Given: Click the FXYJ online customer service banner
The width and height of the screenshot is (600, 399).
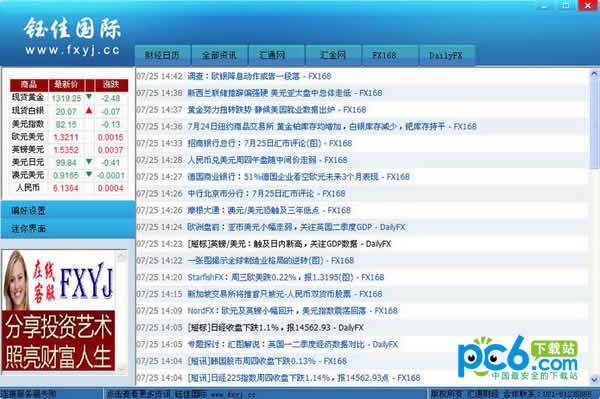Looking at the screenshot, I should pyautogui.click(x=59, y=280).
